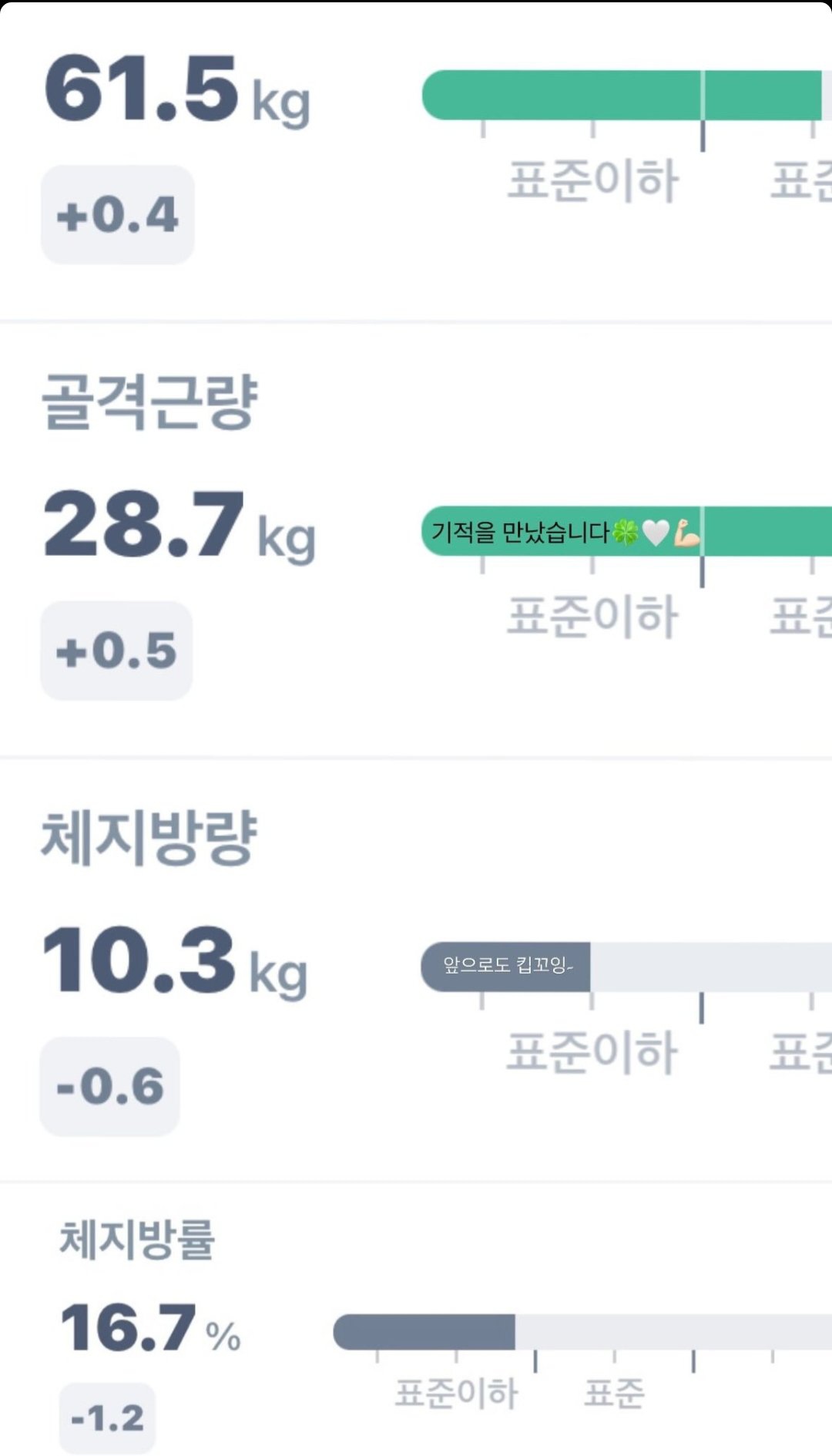Open the 체지방량 section heading
The height and width of the screenshot is (1456, 832).
[149, 837]
